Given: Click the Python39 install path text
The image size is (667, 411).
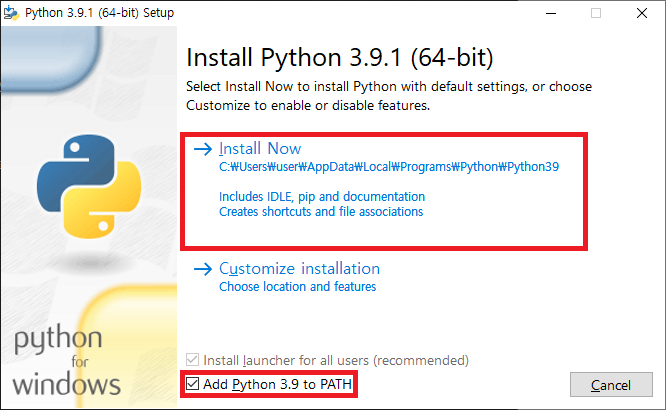Looking at the screenshot, I should point(389,167).
